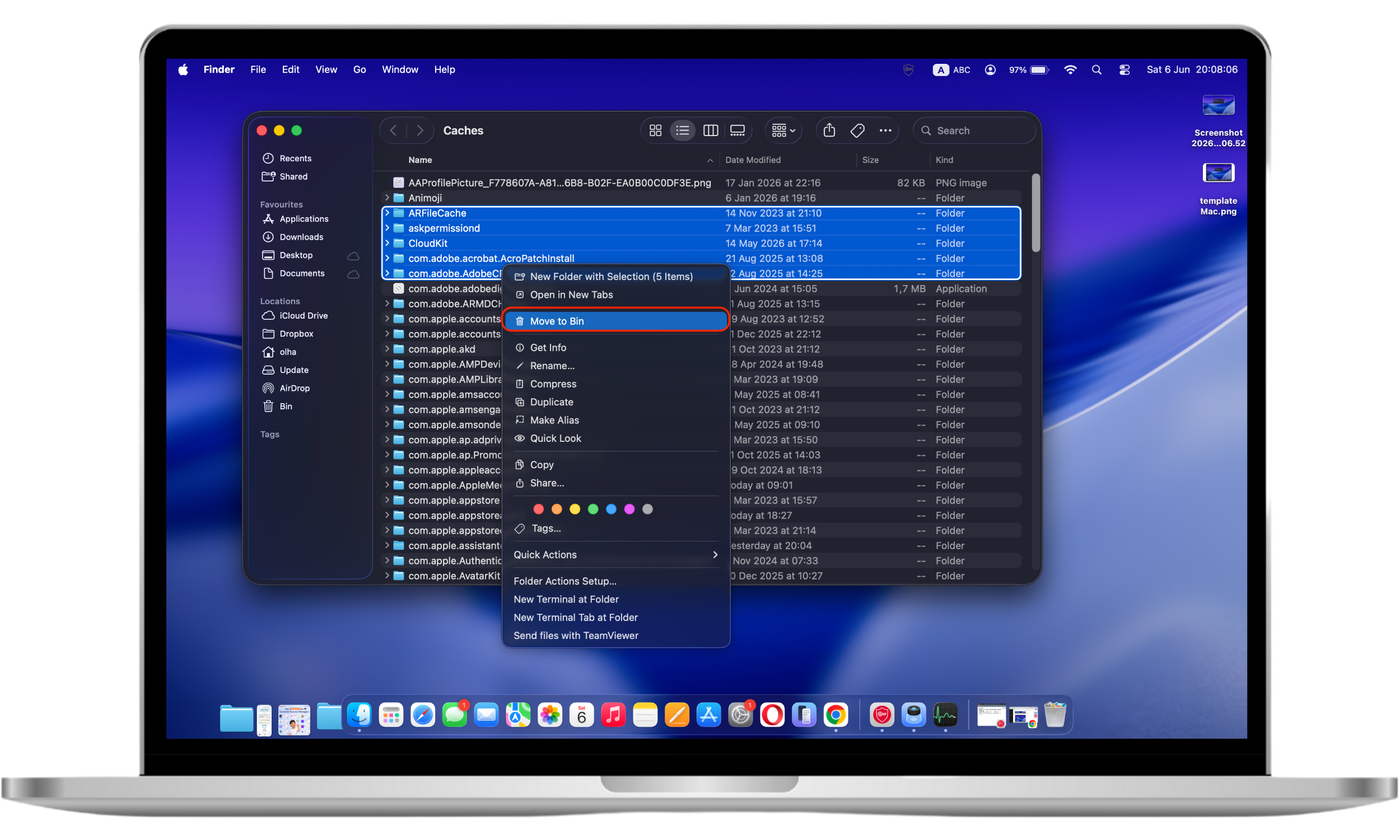Open the Go menu in menu bar
This screenshot has height=840, width=1400.
pyautogui.click(x=360, y=69)
